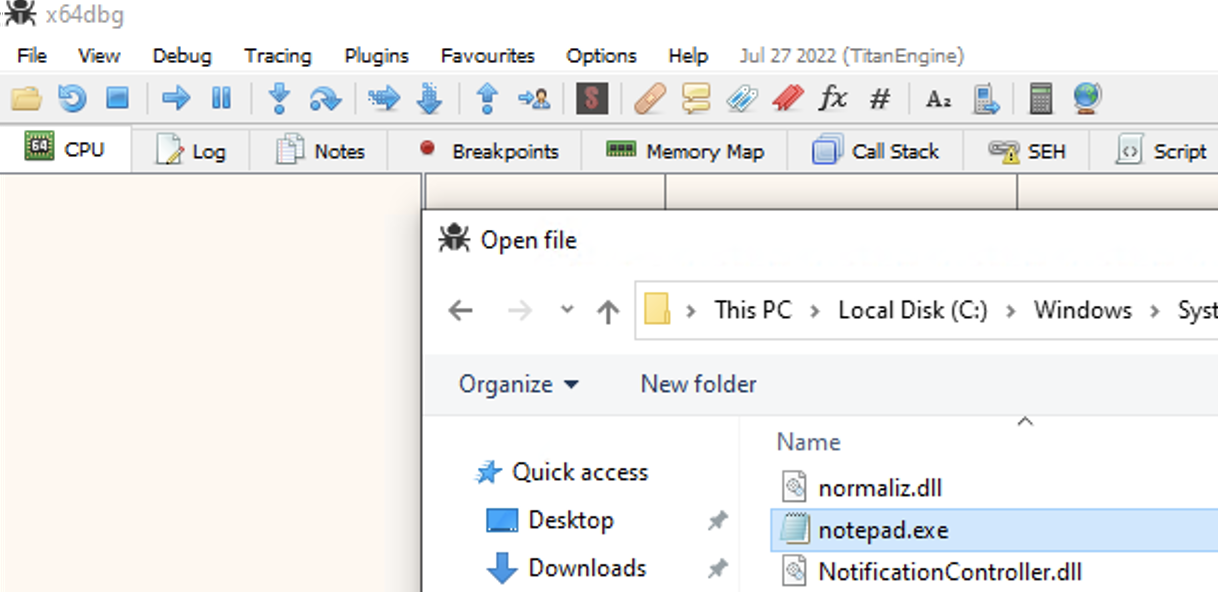Open the calculator toolbar icon
Viewport: 1218px width, 592px height.
click(1040, 98)
